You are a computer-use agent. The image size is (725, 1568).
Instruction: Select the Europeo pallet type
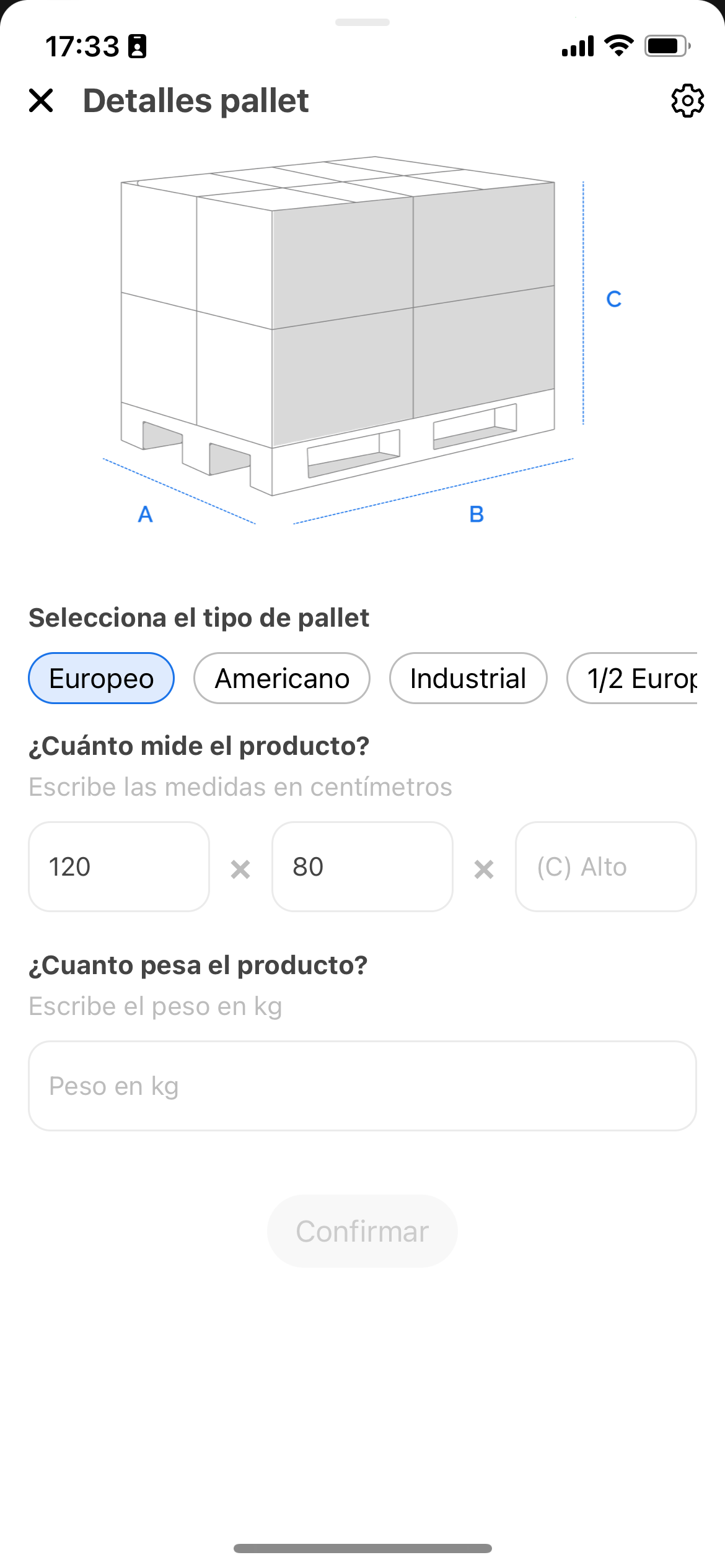pyautogui.click(x=101, y=678)
